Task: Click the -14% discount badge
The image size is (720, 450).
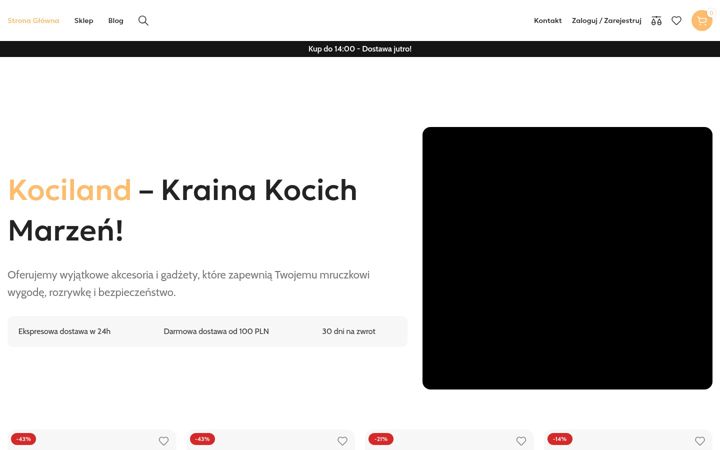Action: (x=560, y=439)
